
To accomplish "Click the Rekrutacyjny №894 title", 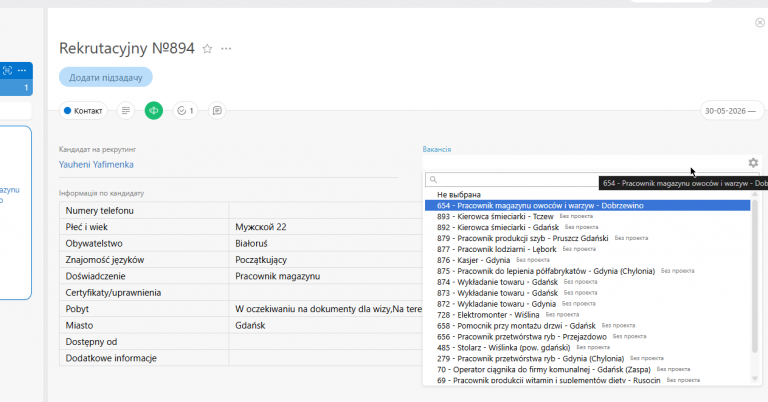I will coord(127,48).
